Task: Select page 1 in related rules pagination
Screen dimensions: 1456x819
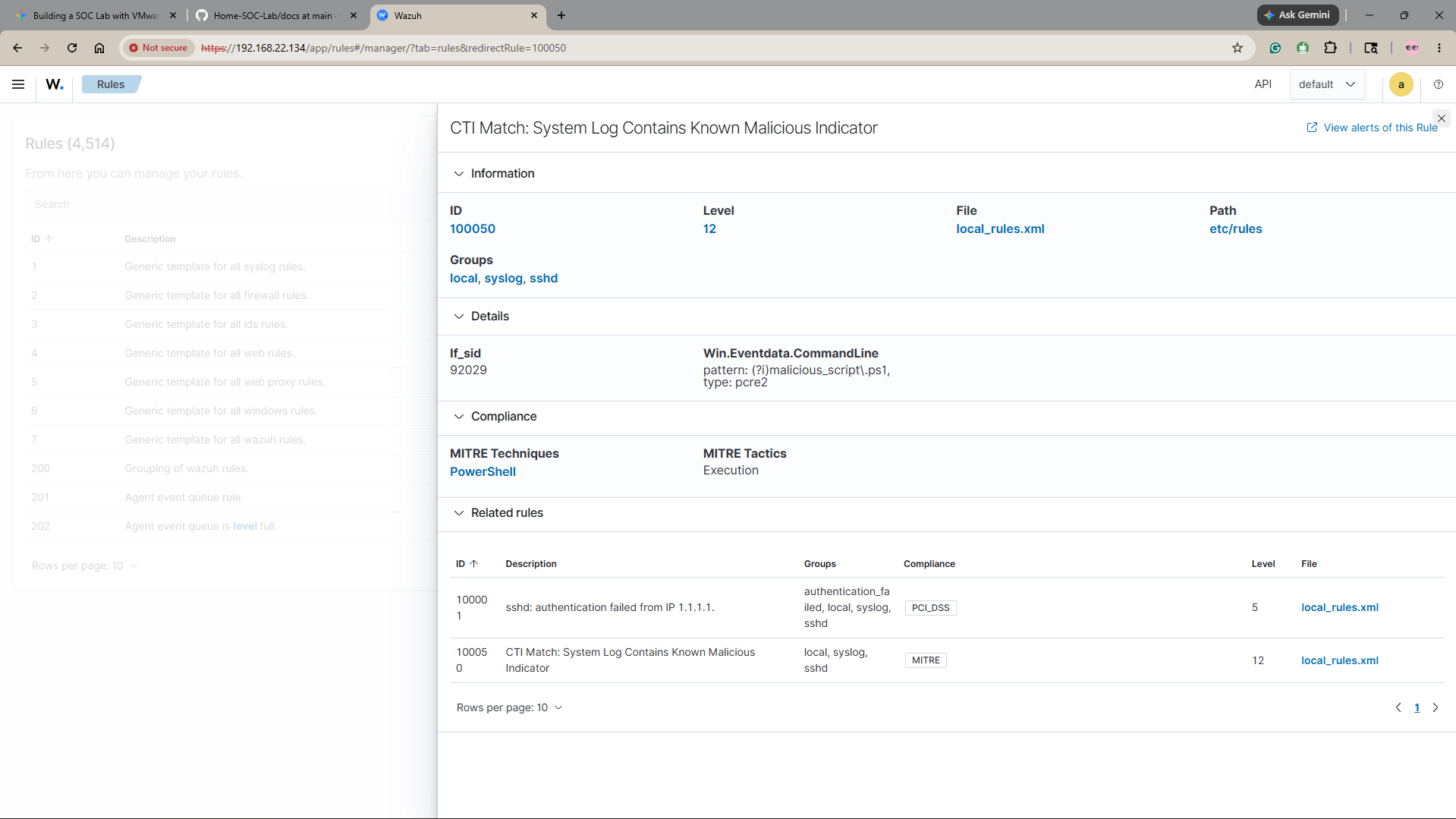Action: pos(1417,707)
